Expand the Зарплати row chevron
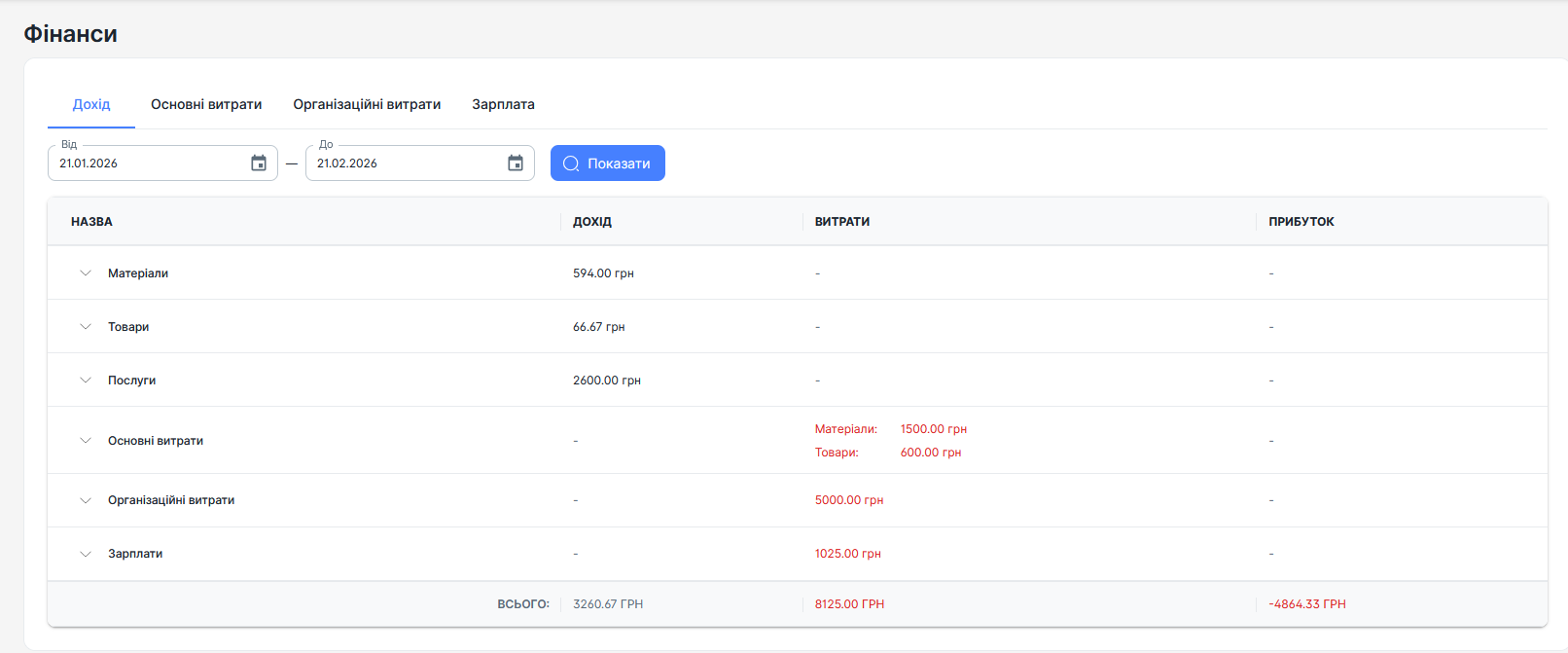Screen dimensions: 1568x653 (x=86, y=554)
